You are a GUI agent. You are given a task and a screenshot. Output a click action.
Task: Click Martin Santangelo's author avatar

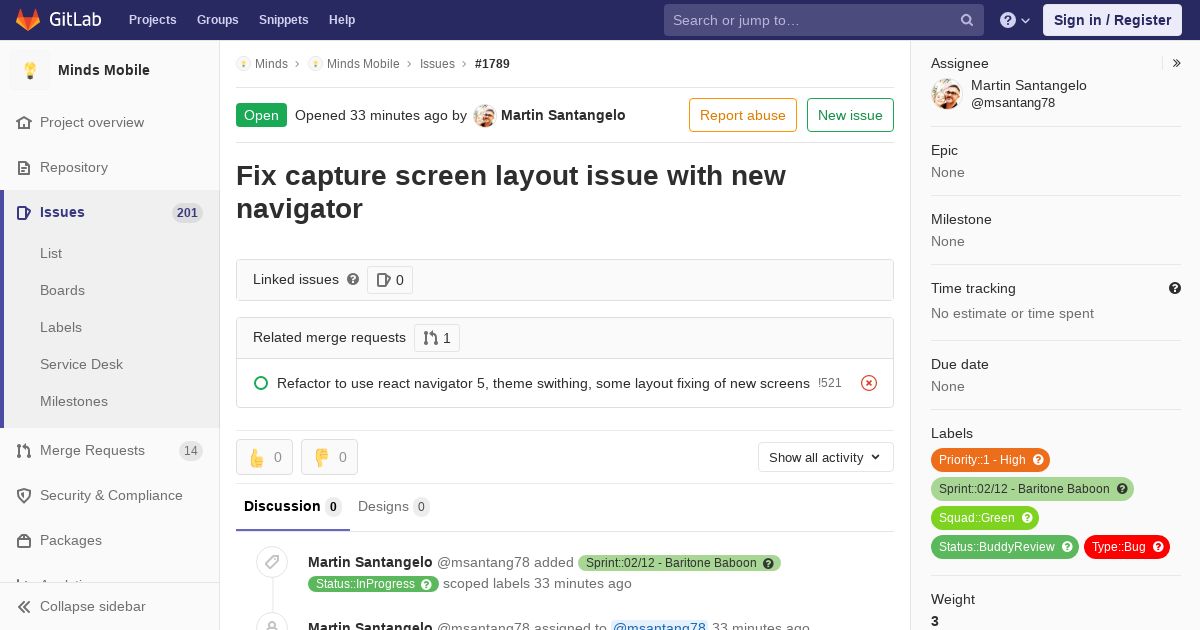(484, 116)
